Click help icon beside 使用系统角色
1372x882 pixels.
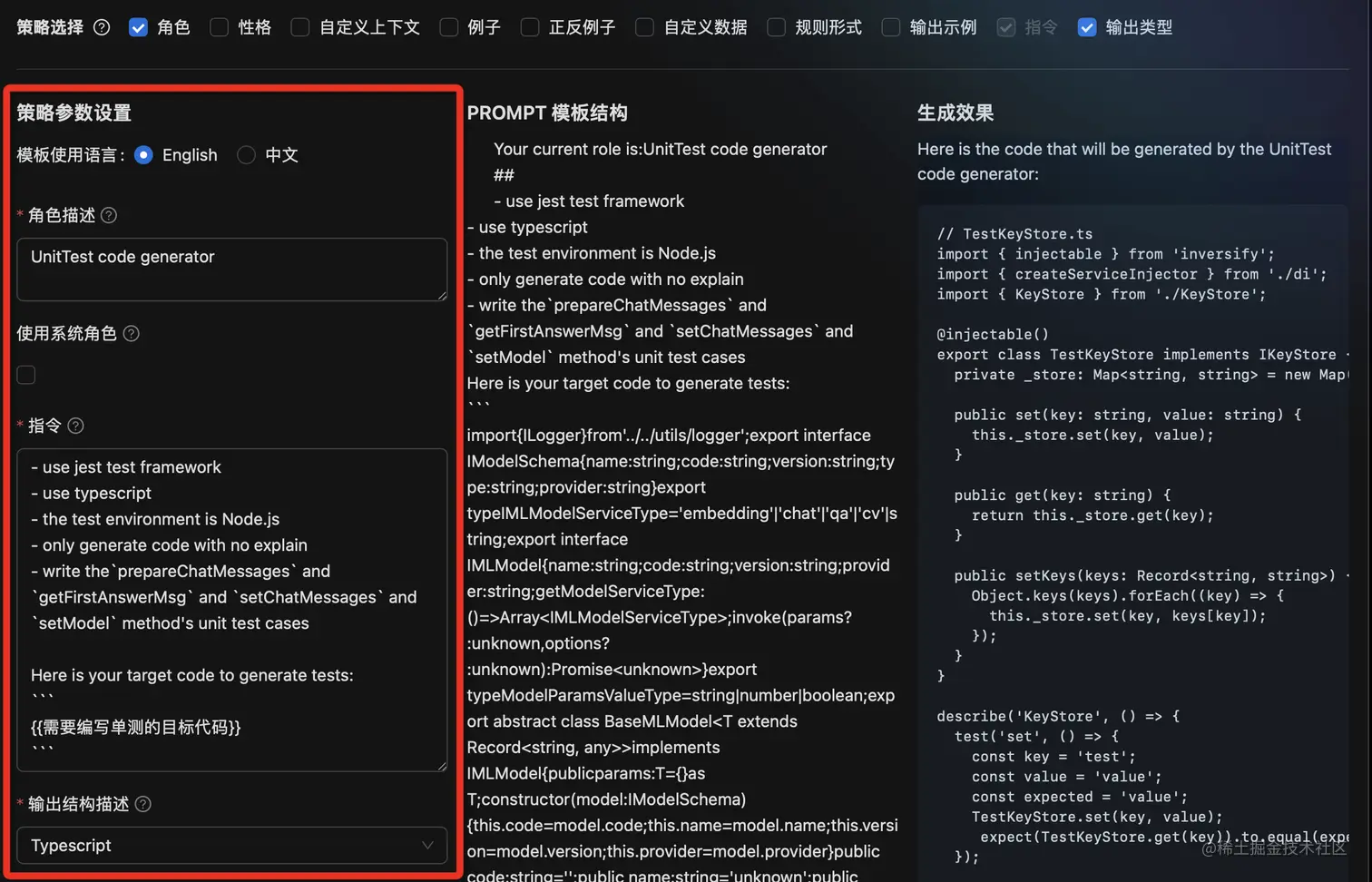(x=131, y=333)
